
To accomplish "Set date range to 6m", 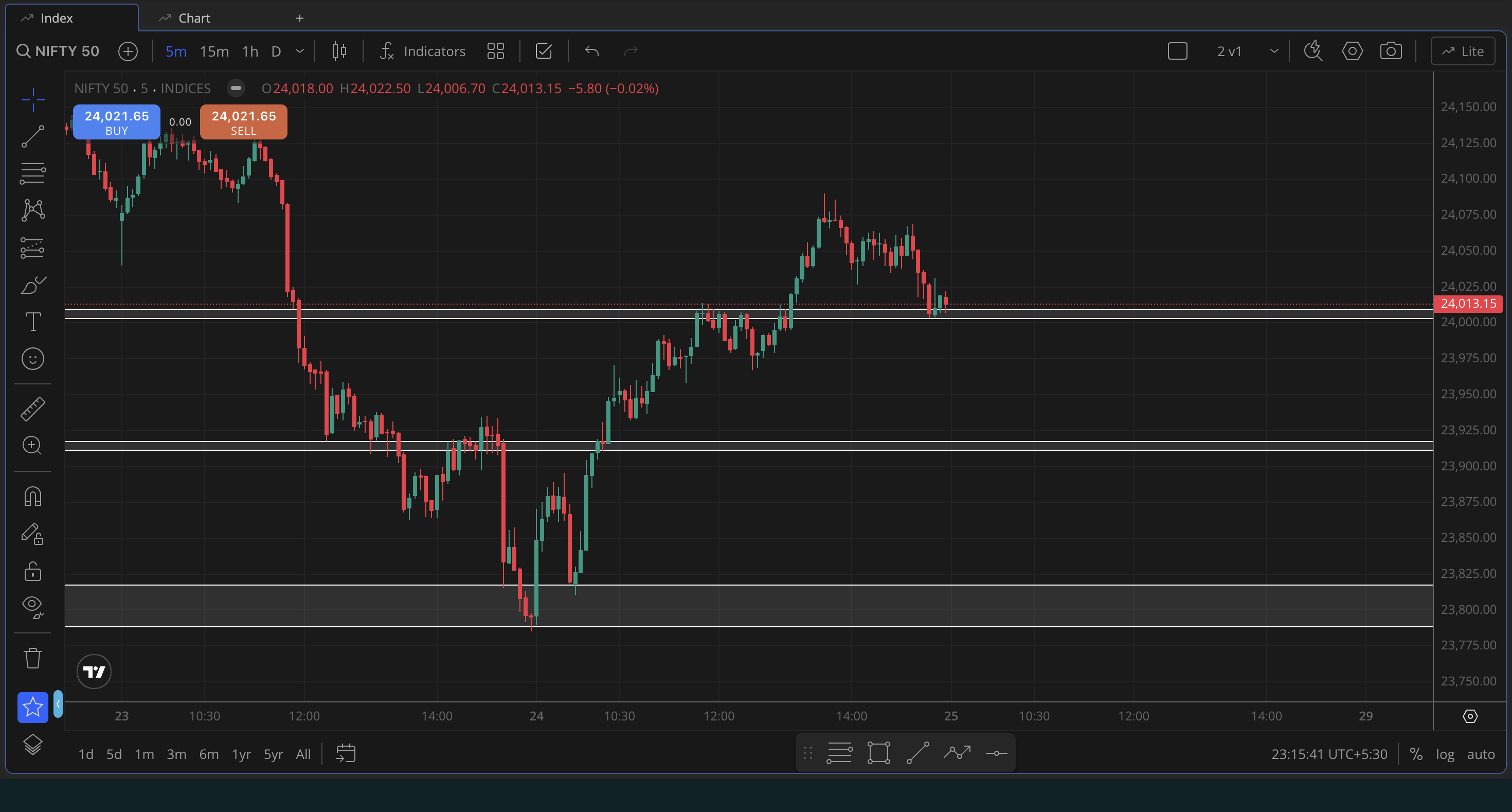I will (209, 754).
